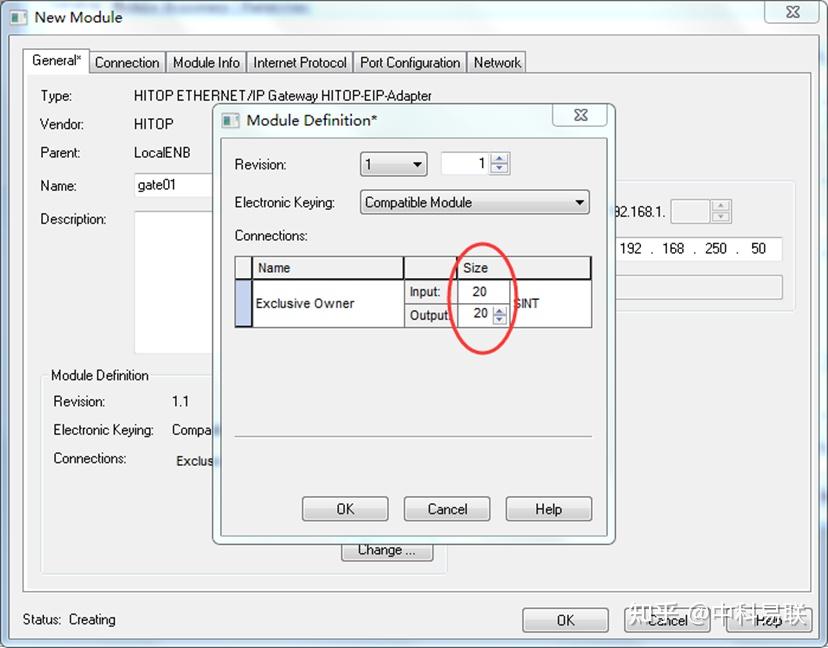The height and width of the screenshot is (648, 828).
Task: Click the Module Definition dialog icon
Action: (x=230, y=120)
